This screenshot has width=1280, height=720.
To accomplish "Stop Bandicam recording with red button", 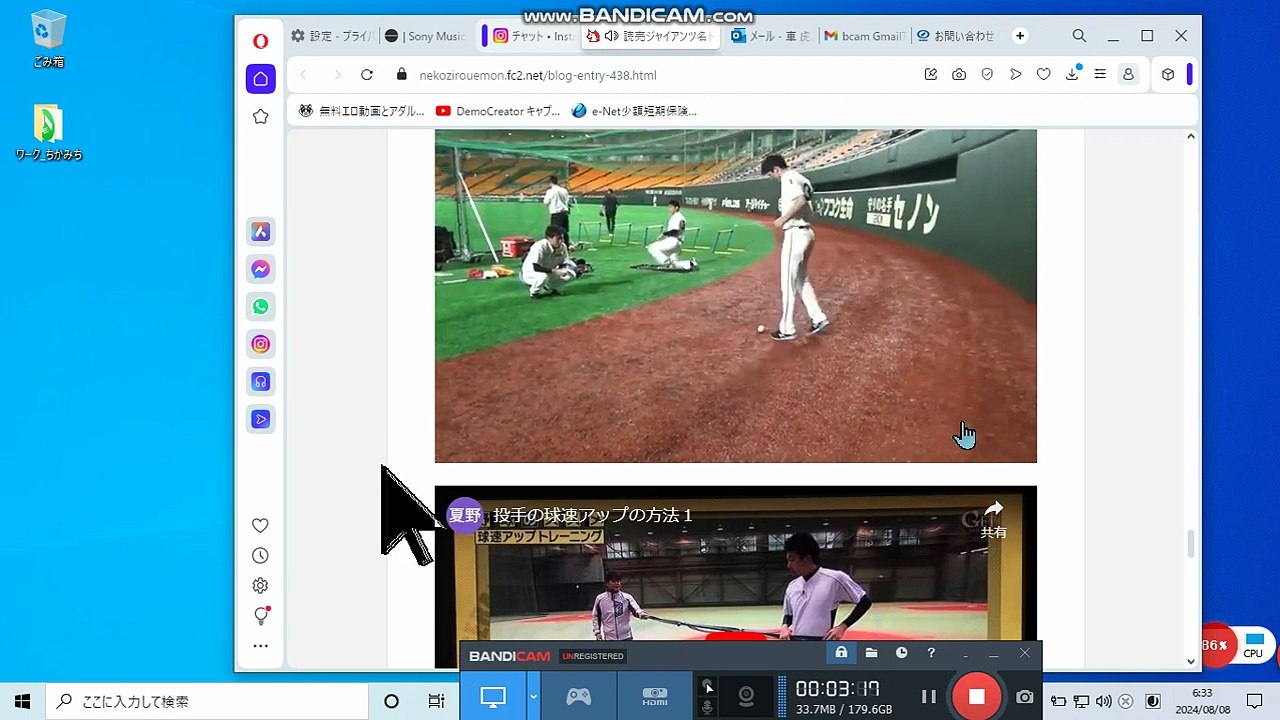I will [x=977, y=697].
